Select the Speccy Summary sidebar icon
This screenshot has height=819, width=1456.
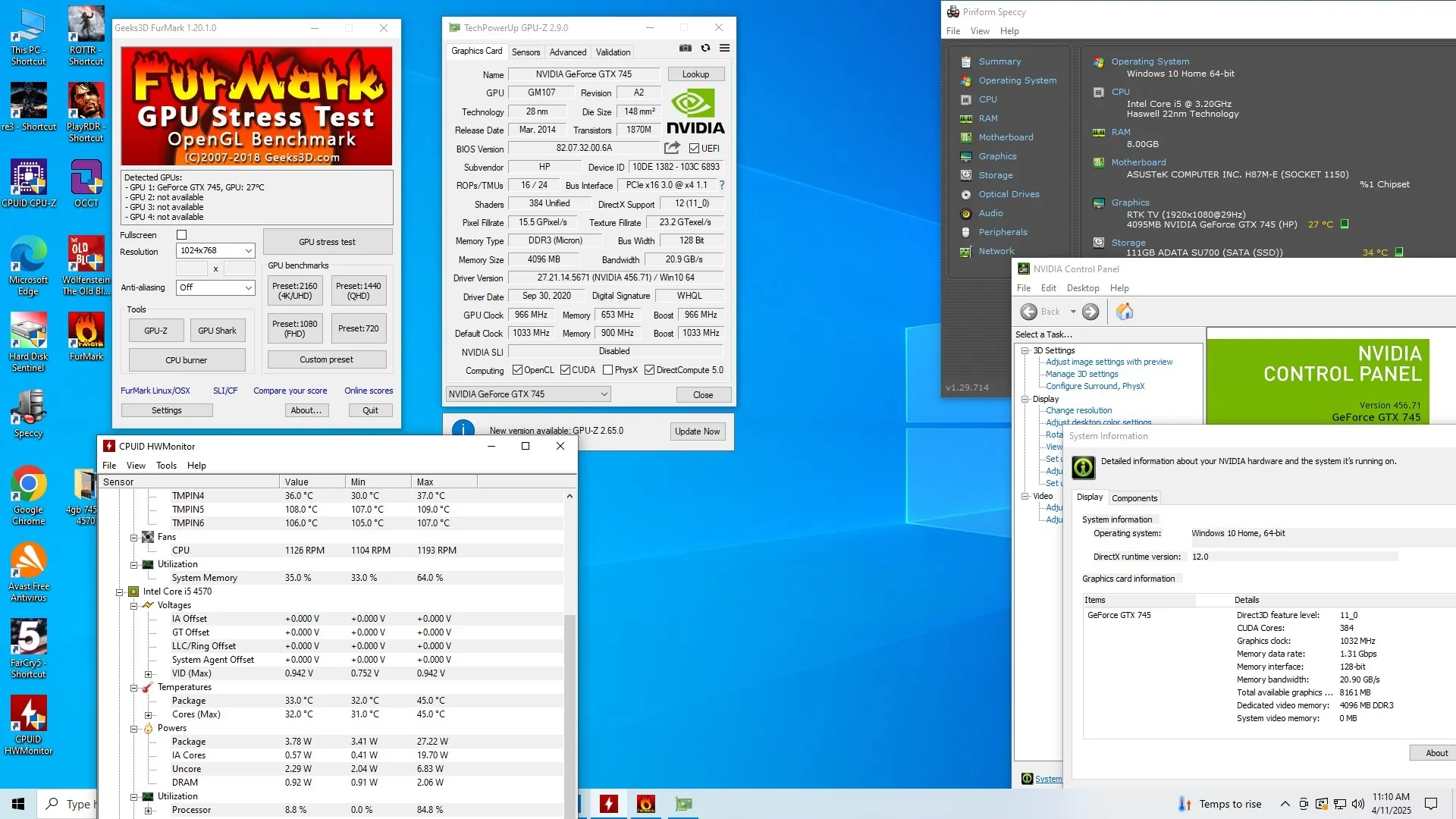click(x=965, y=61)
